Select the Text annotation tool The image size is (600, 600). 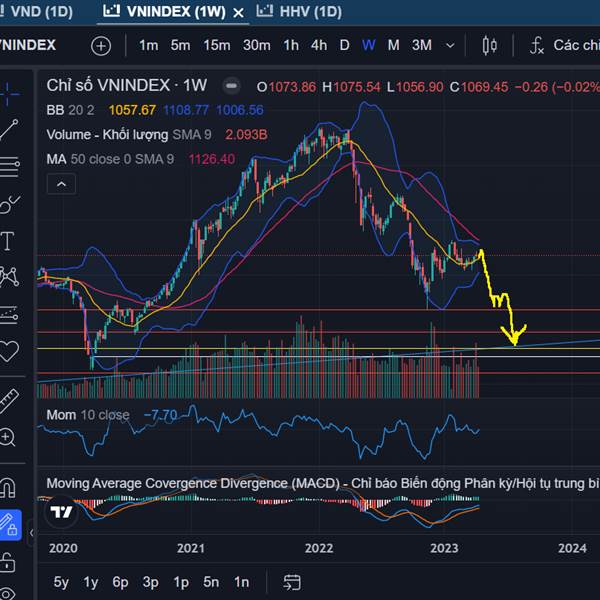(x=8, y=241)
